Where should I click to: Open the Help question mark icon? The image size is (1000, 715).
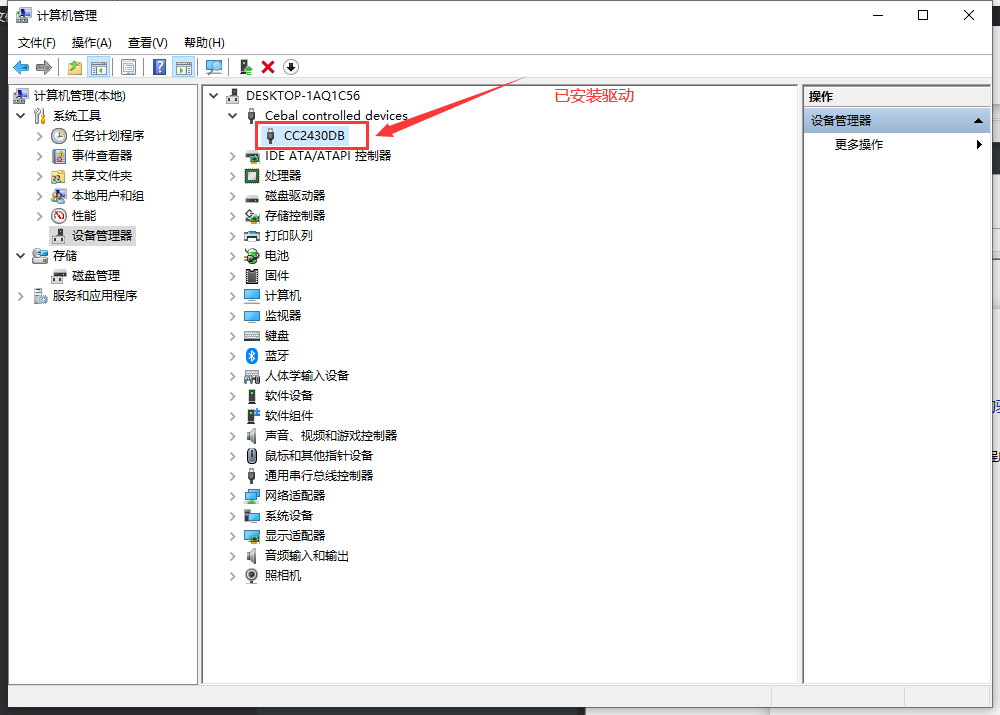[159, 67]
